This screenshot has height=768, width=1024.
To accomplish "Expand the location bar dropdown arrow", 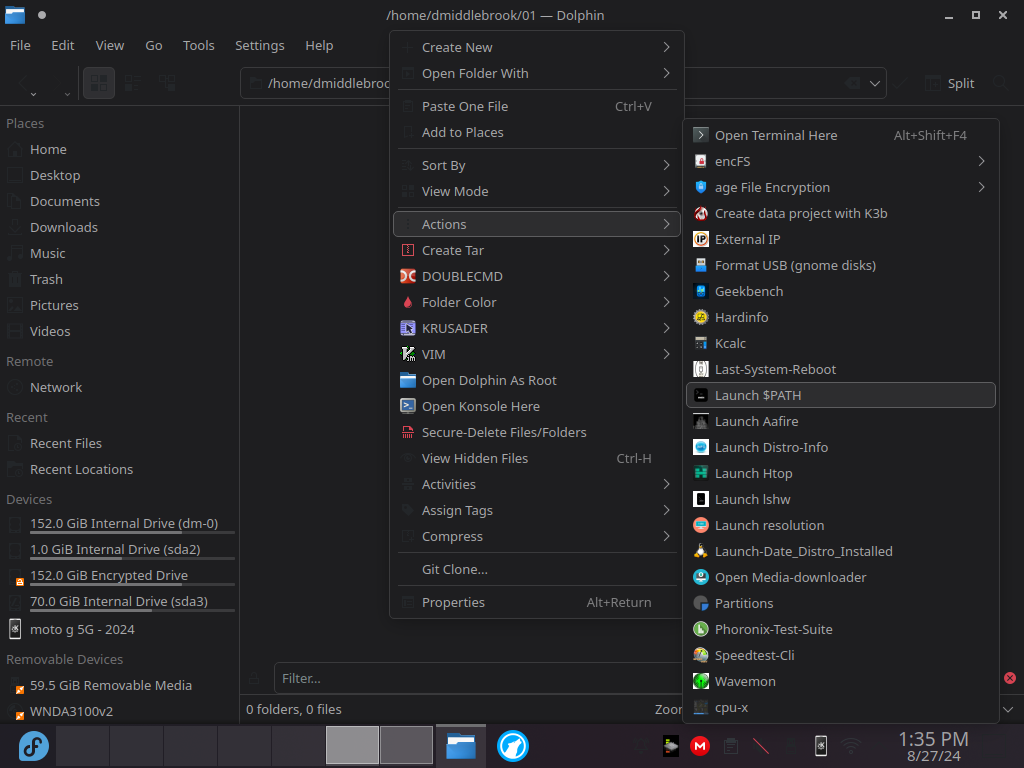I will tap(874, 84).
